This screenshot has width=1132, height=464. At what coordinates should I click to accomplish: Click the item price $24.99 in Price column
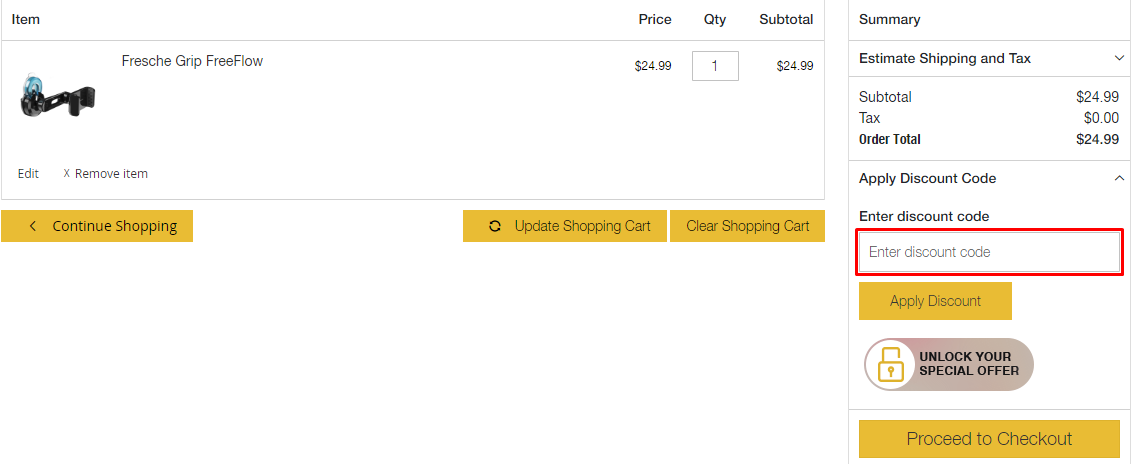click(x=653, y=66)
